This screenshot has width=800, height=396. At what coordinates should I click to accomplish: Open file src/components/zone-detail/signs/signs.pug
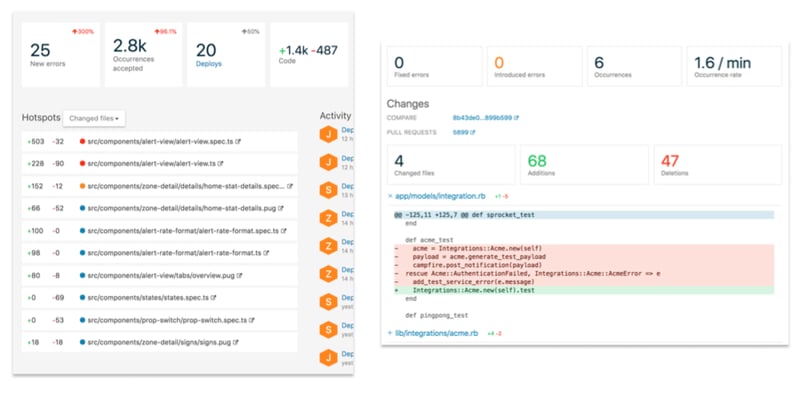point(159,342)
